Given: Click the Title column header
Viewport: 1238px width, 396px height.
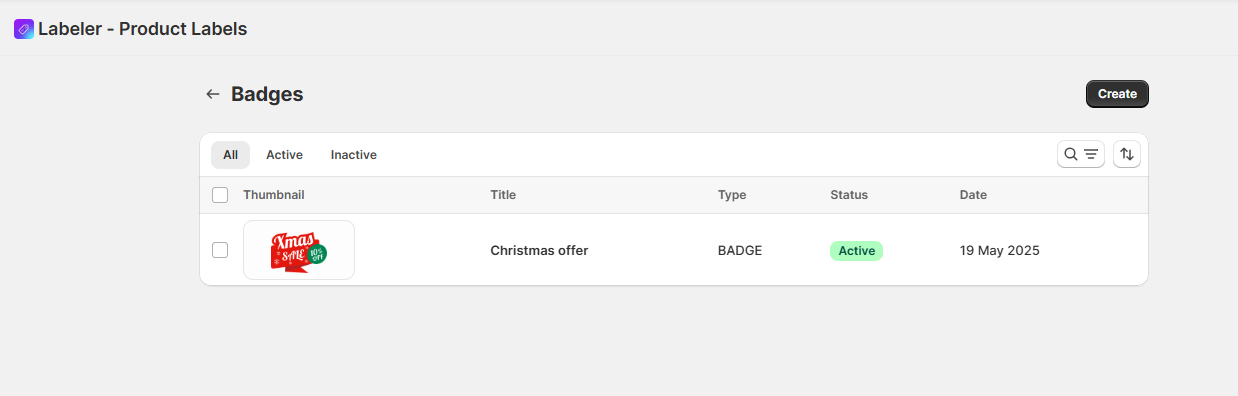Looking at the screenshot, I should tap(503, 195).
